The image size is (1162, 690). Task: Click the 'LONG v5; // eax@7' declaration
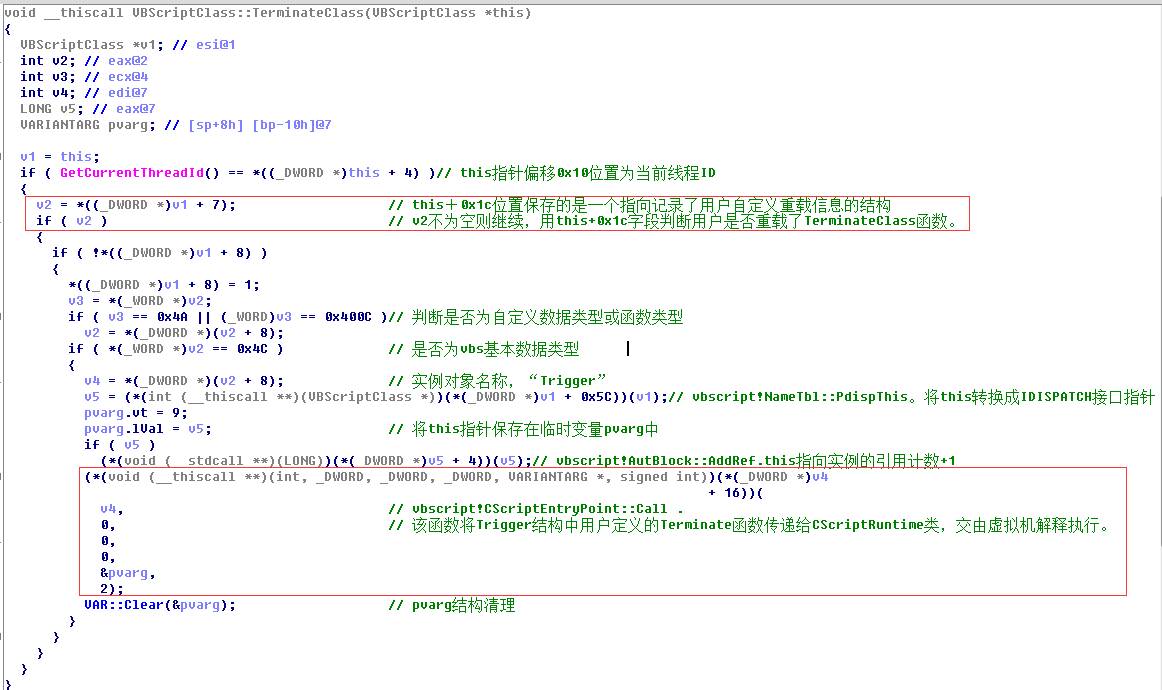[x=87, y=108]
